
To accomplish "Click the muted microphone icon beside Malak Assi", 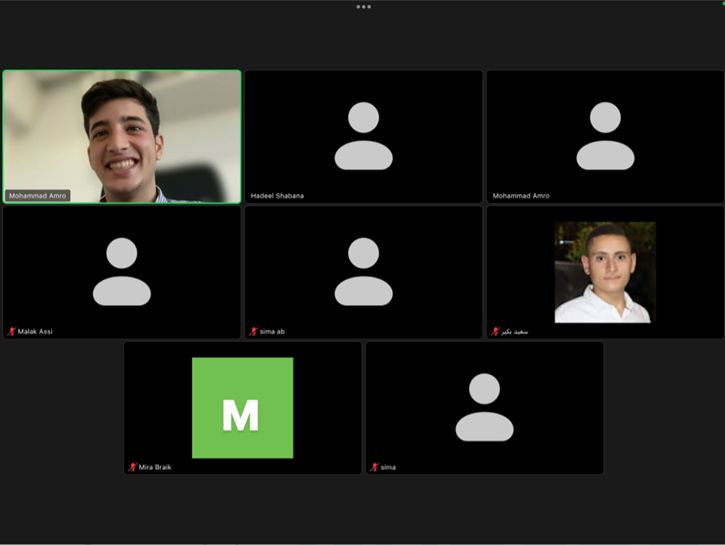I will pos(12,331).
